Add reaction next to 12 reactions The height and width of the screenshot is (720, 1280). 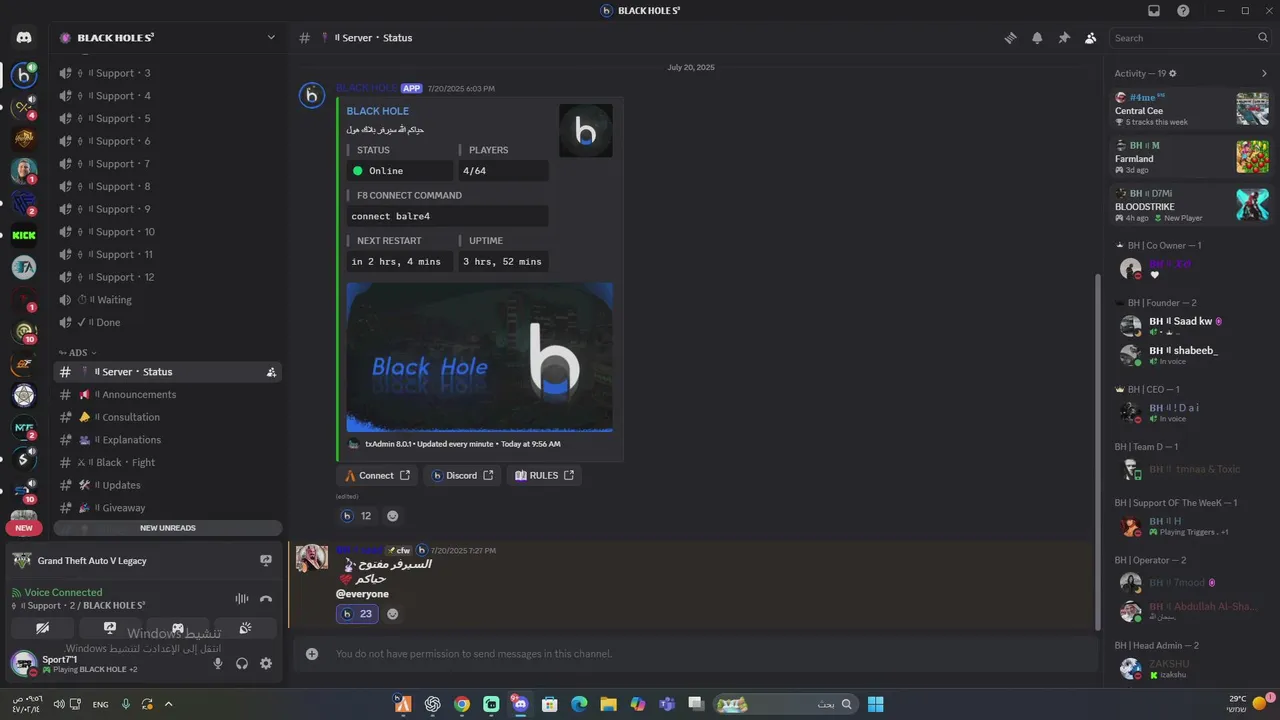392,516
